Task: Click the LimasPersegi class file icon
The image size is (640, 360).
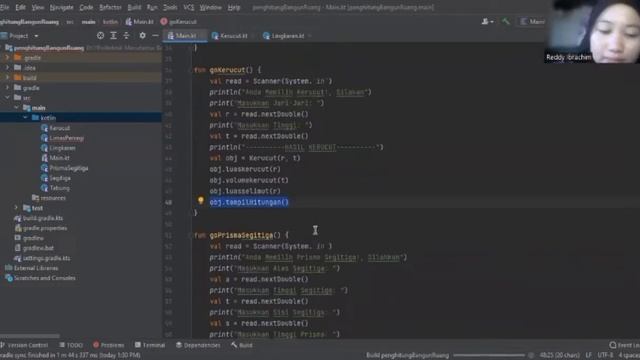Action: click(44, 138)
